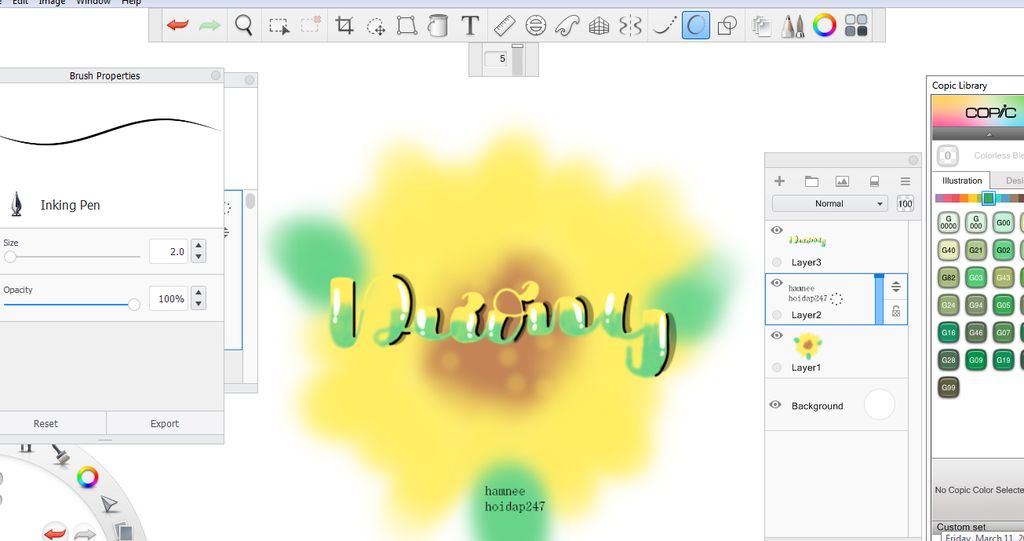Image resolution: width=1024 pixels, height=541 pixels.
Task: Pick the G00 Copic color swatch
Action: tap(1004, 222)
